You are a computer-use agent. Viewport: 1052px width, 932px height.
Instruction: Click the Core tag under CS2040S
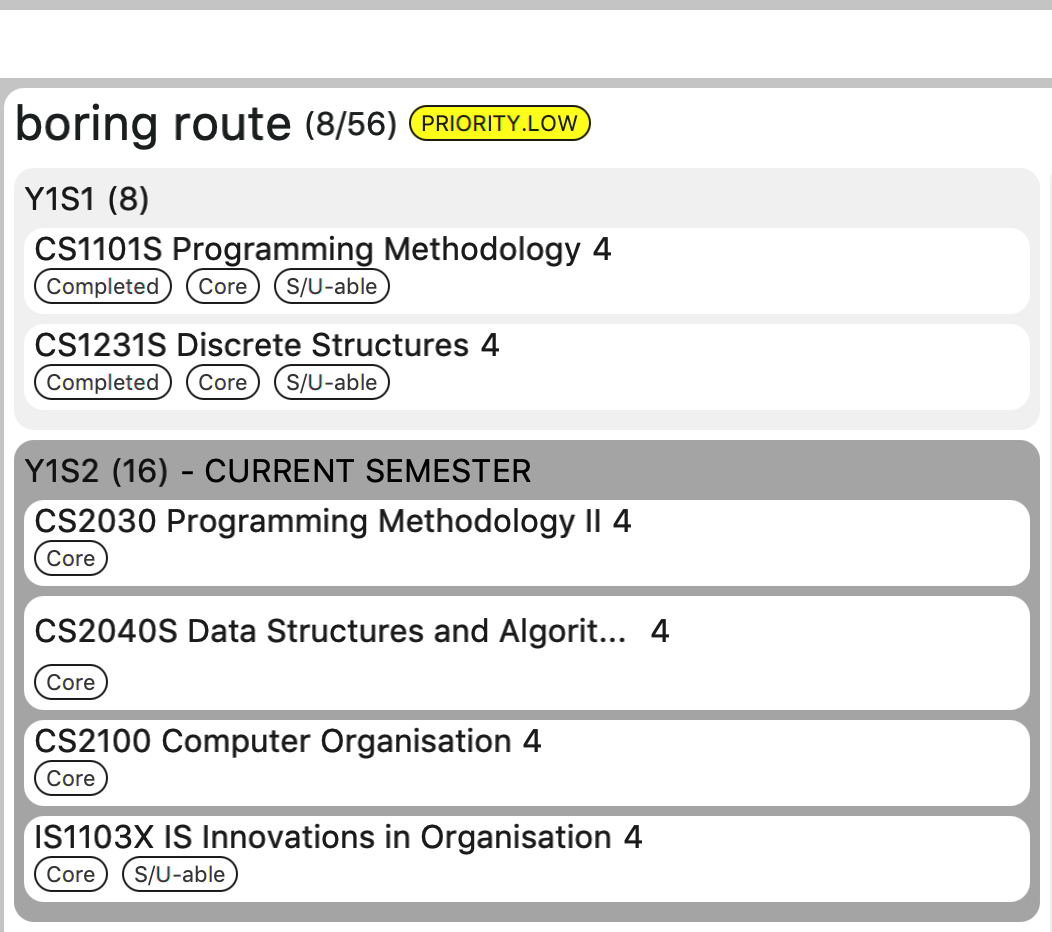click(70, 682)
